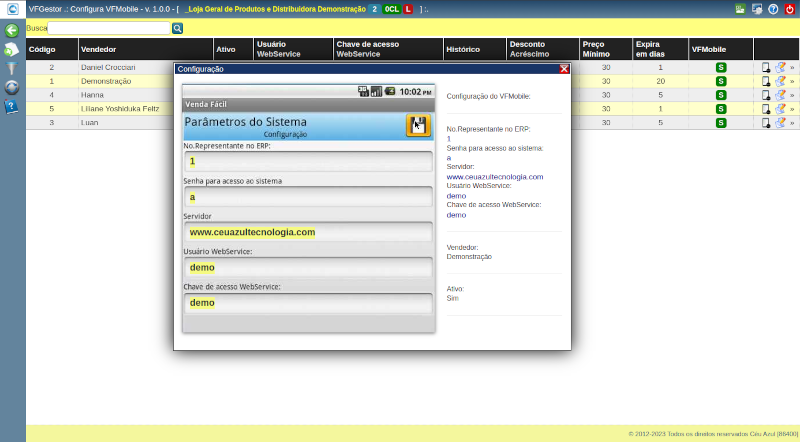
Task: Click the filter funnel icon in sidebar
Action: pos(12,68)
